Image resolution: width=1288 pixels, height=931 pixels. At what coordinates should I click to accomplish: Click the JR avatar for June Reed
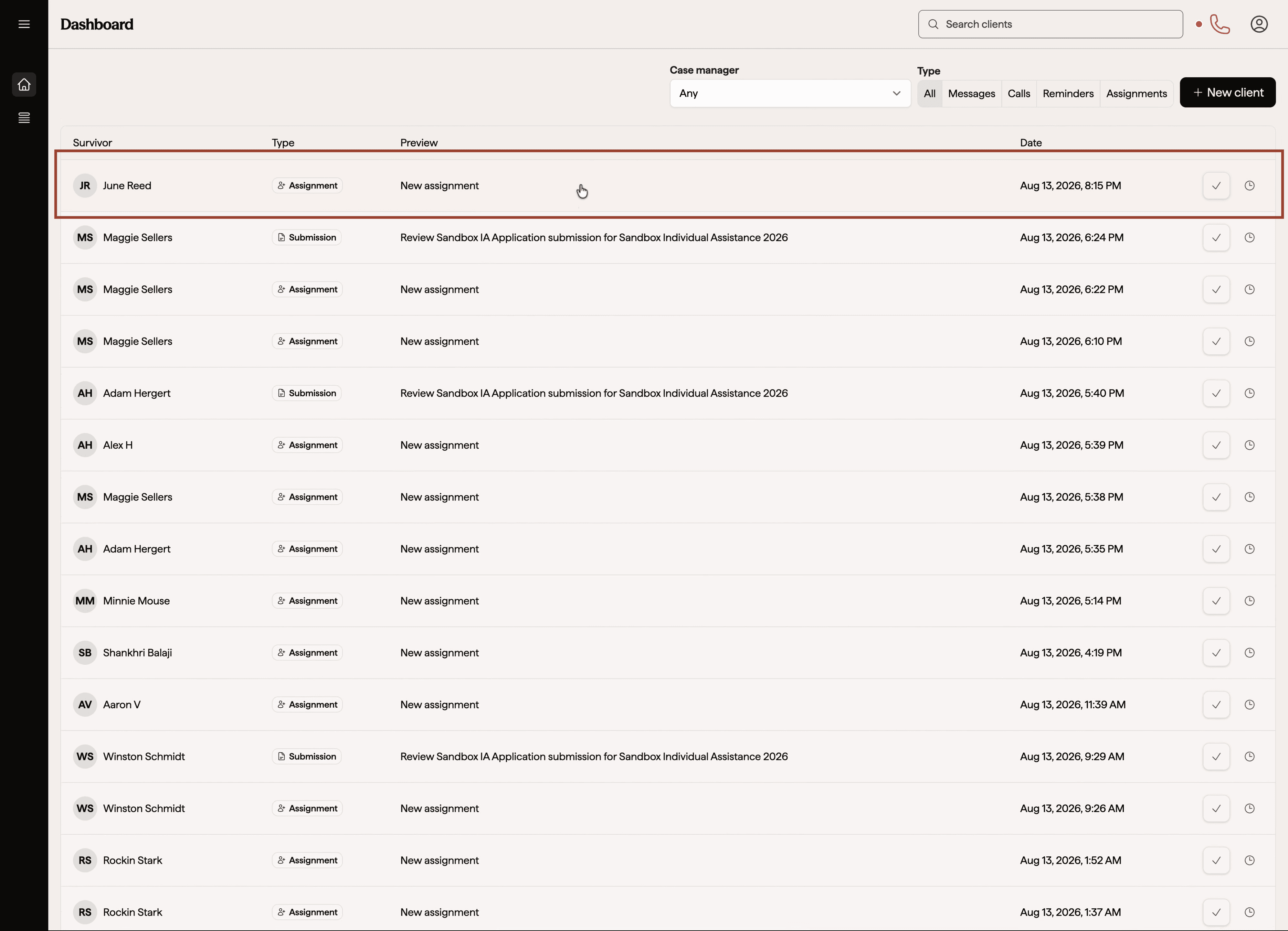85,186
